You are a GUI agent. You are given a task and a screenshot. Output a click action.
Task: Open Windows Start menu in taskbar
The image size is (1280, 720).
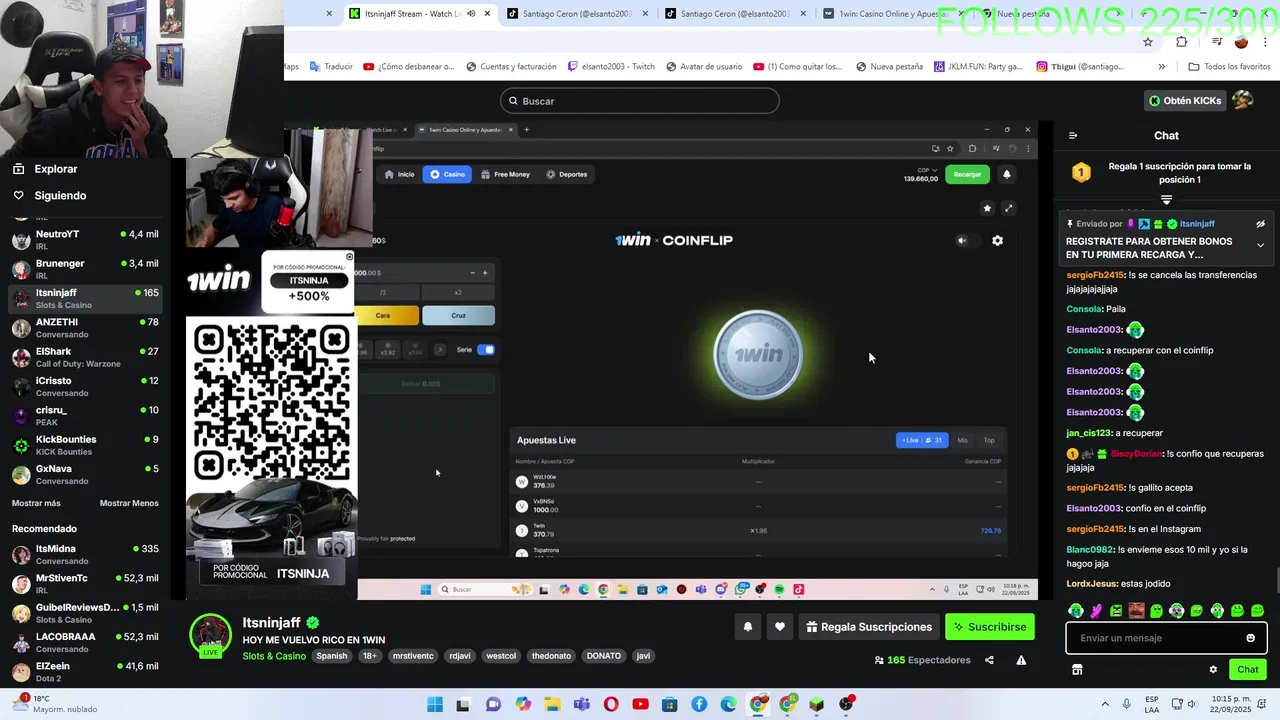[x=435, y=704]
